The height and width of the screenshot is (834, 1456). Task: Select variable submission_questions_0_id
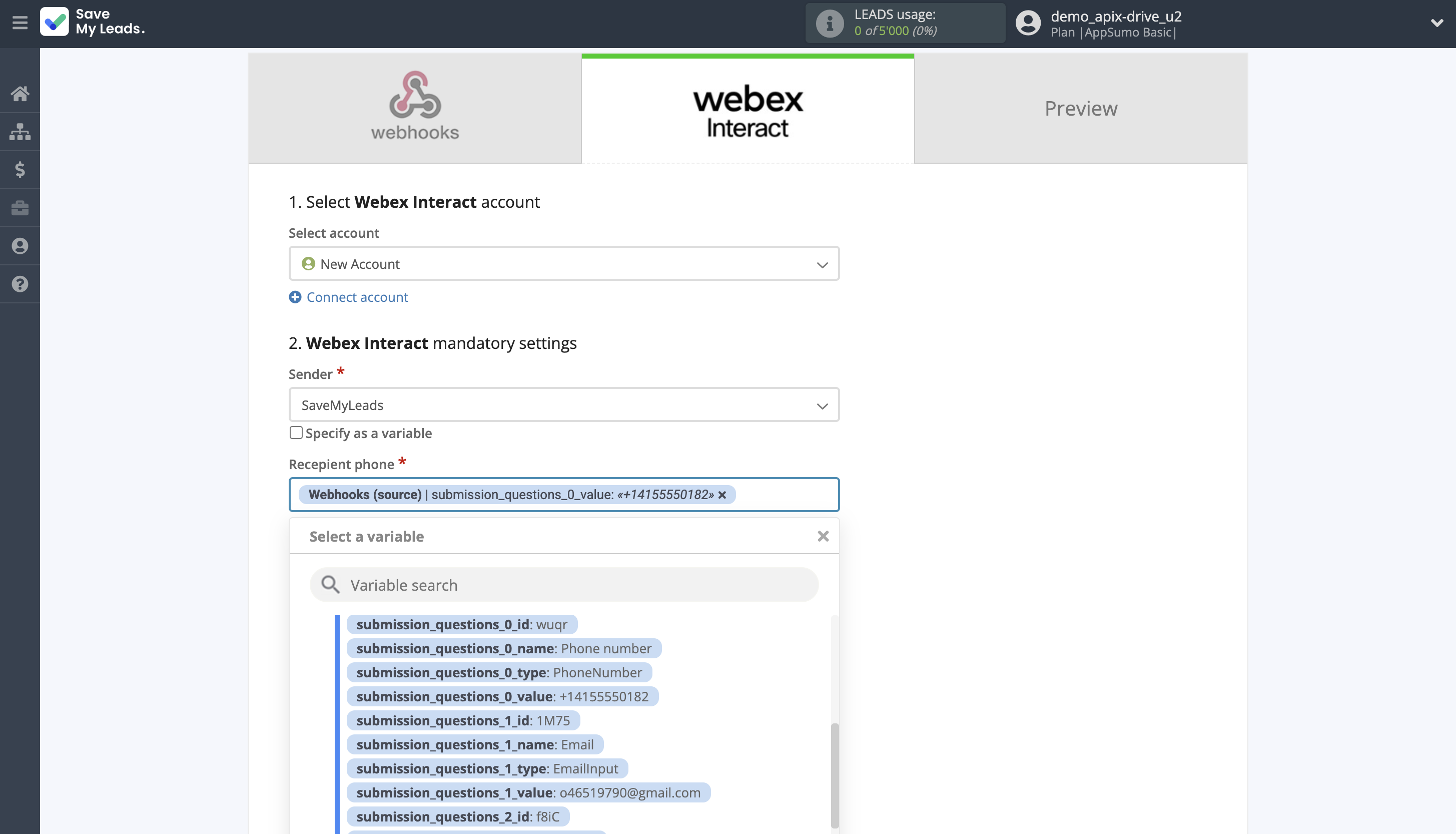pos(462,624)
